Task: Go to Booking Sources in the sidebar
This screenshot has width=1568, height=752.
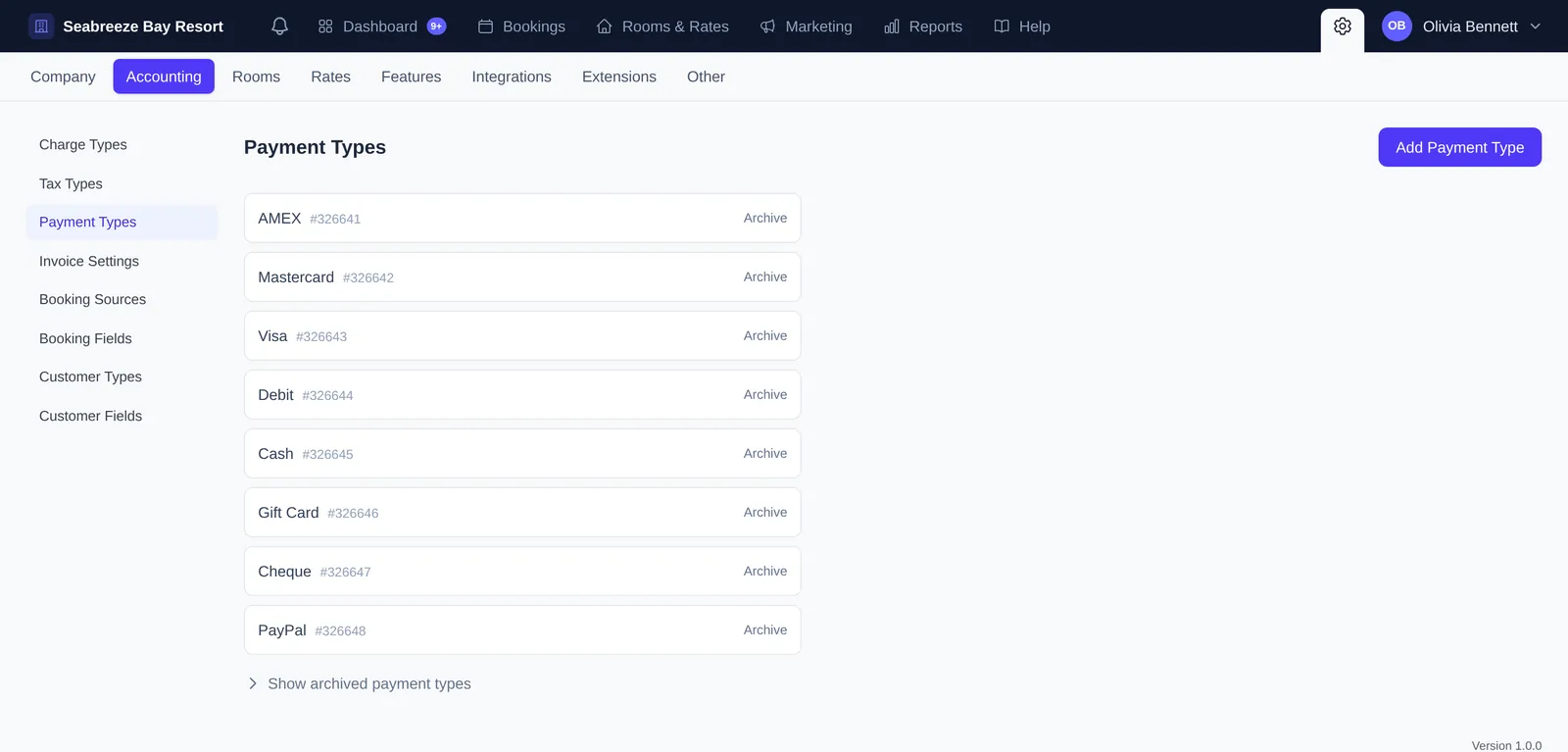Action: (122, 299)
